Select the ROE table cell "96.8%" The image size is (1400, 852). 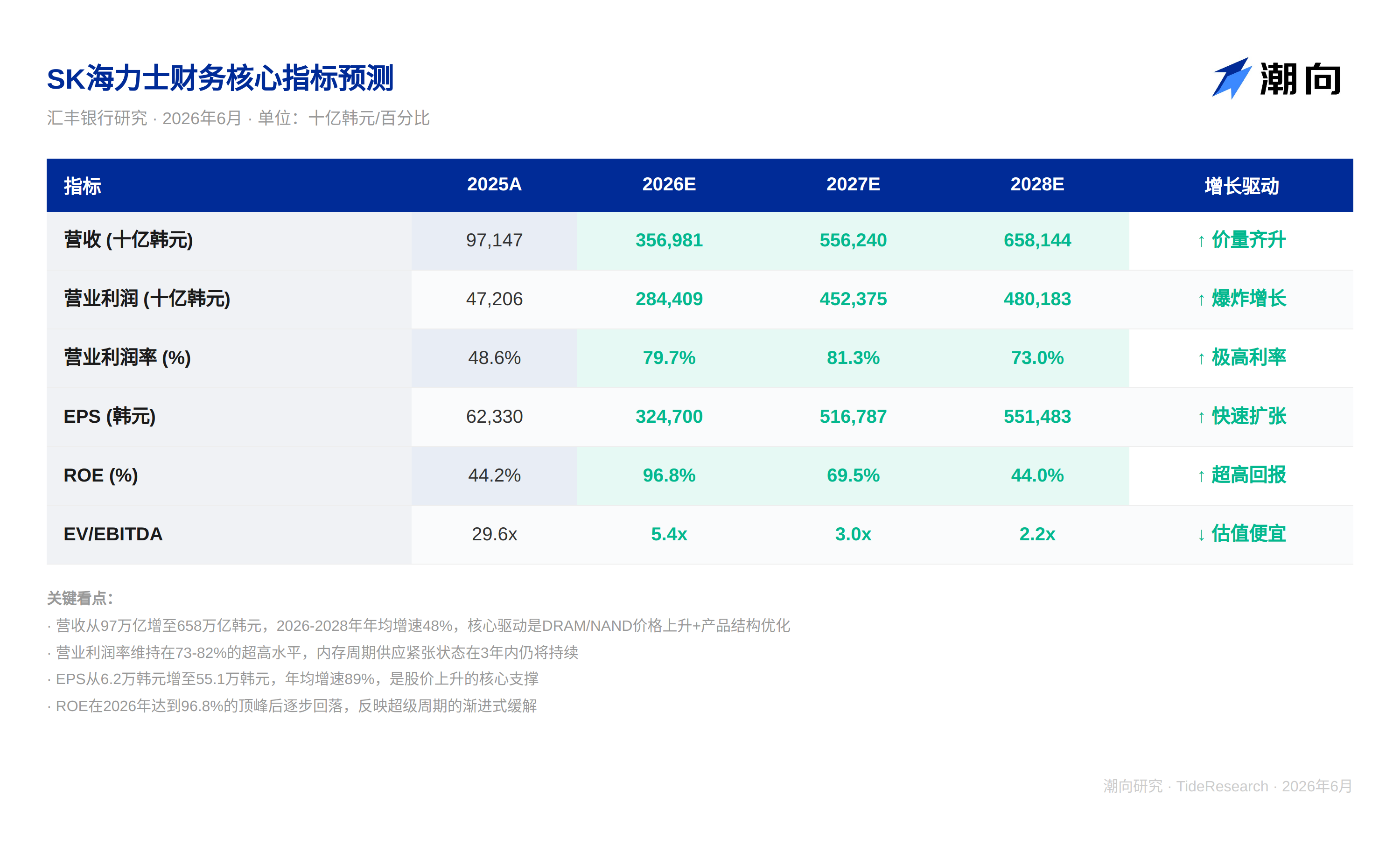click(x=669, y=475)
